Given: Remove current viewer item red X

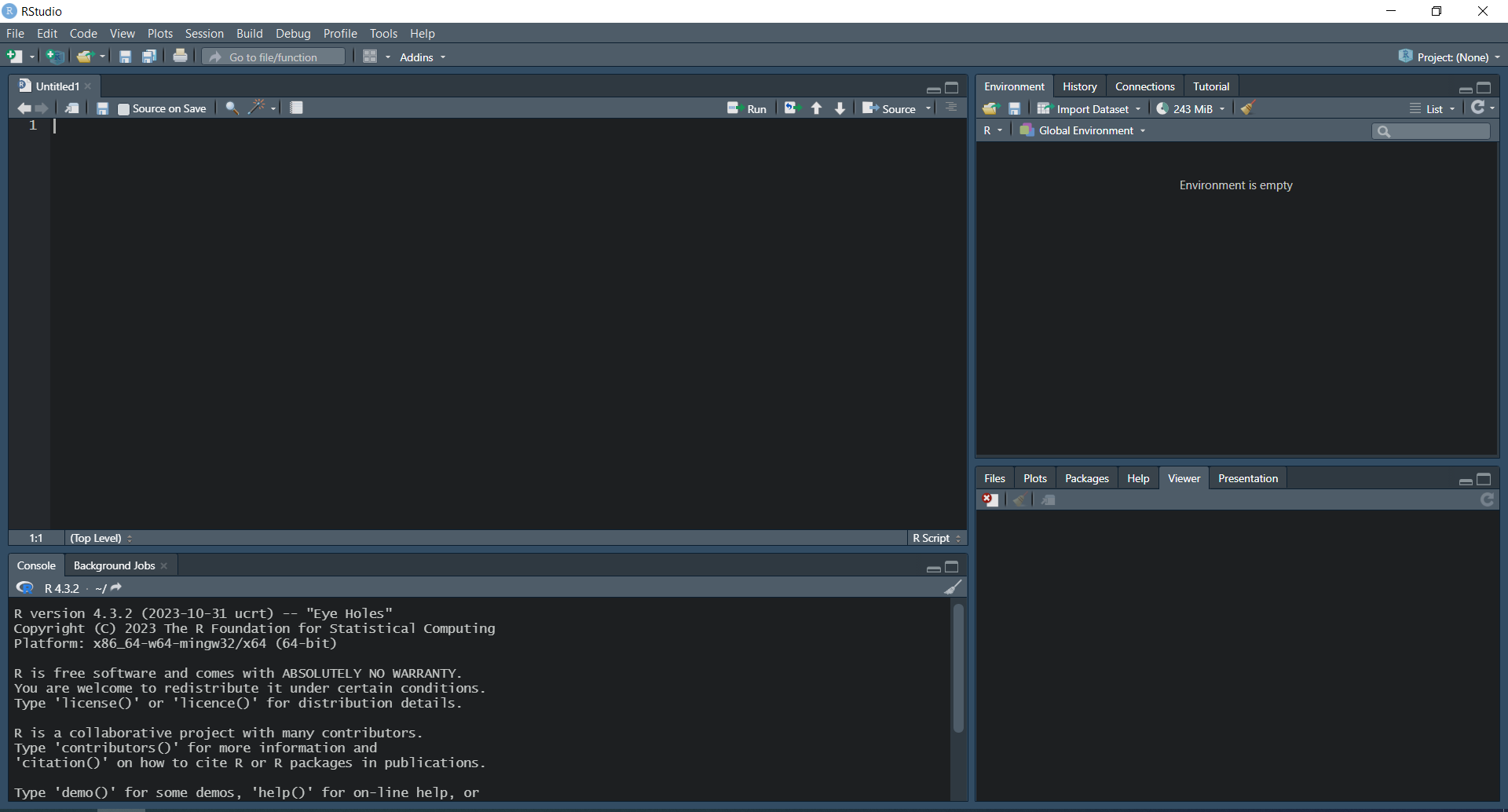Looking at the screenshot, I should (x=990, y=499).
